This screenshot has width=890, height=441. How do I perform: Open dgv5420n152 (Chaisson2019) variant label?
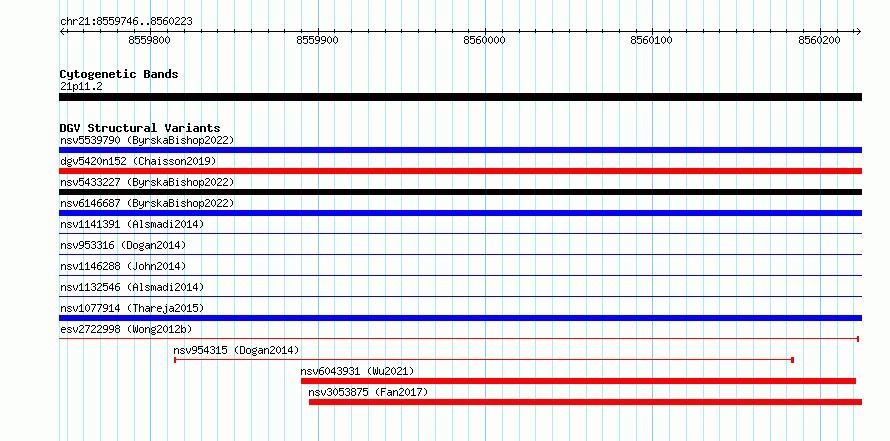click(138, 161)
